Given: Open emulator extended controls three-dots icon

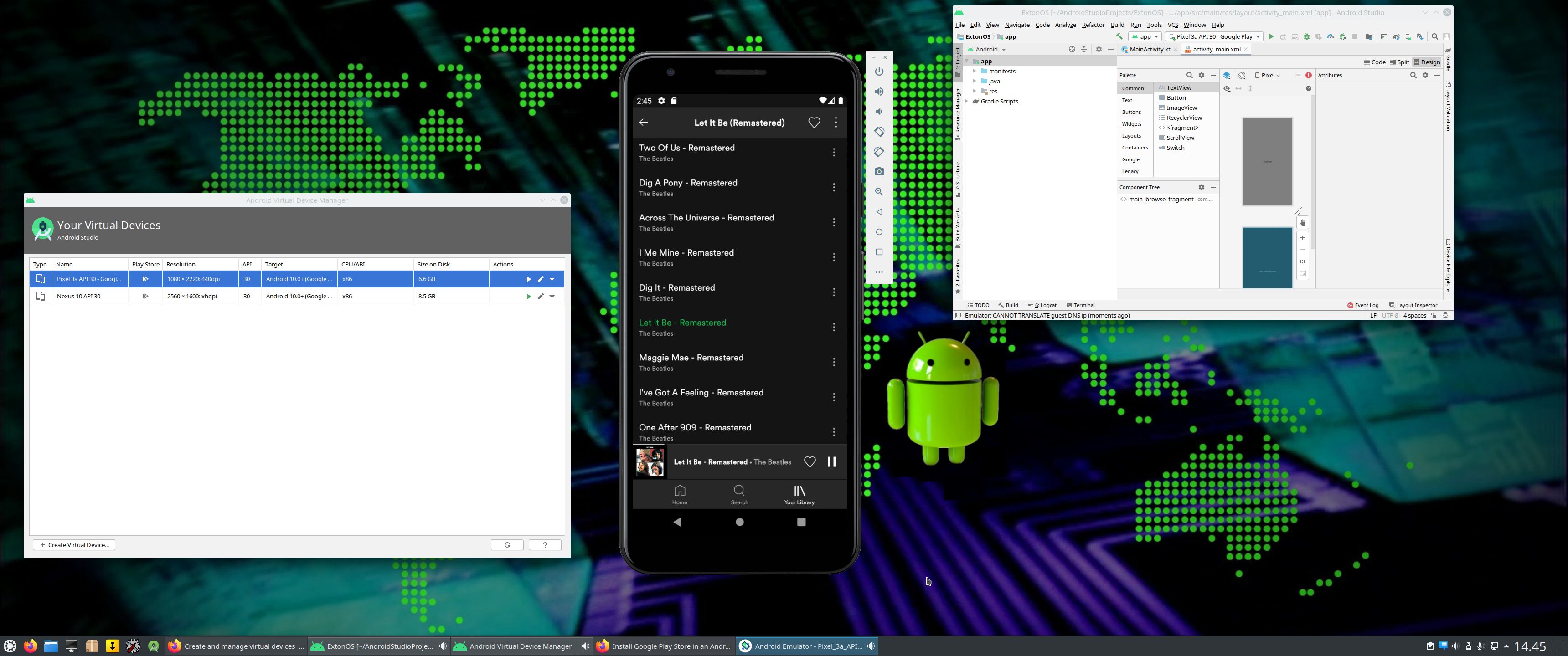Looking at the screenshot, I should (879, 272).
